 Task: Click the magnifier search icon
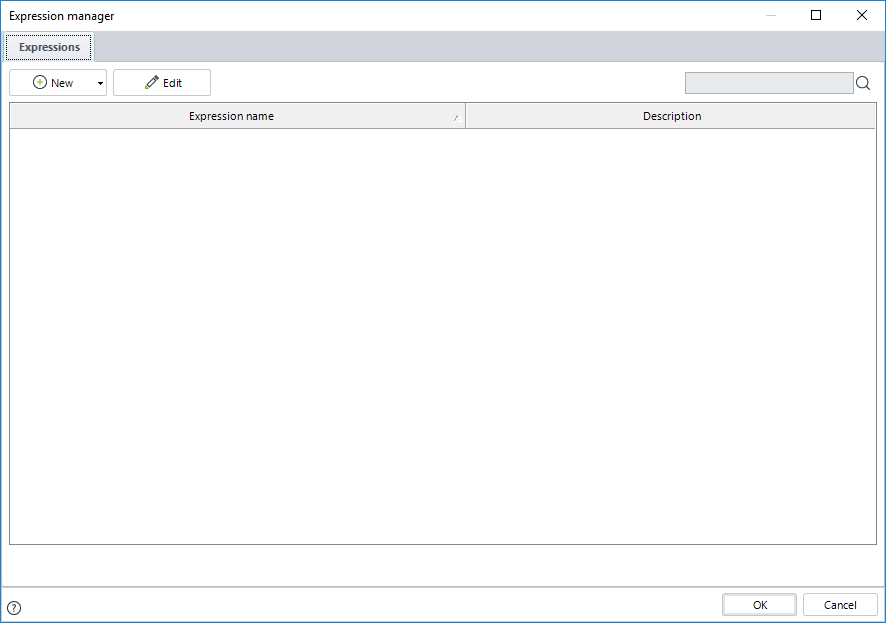(x=863, y=83)
